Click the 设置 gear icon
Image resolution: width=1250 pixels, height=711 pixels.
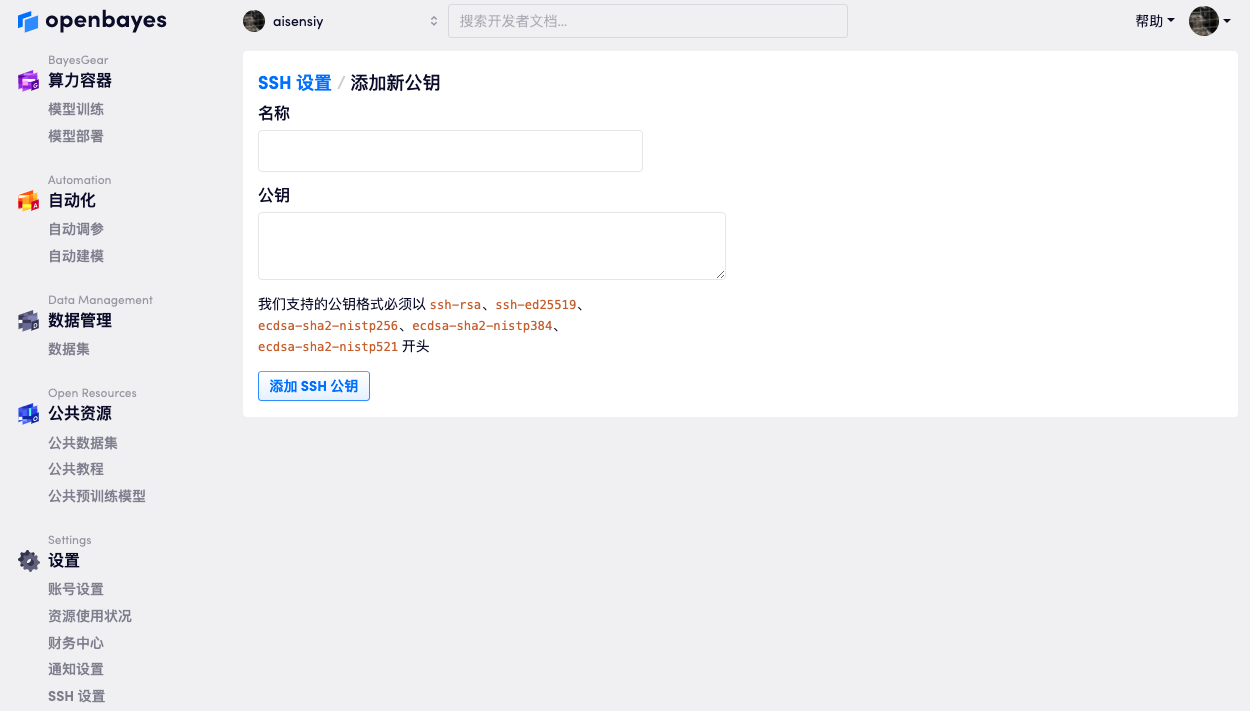29,561
